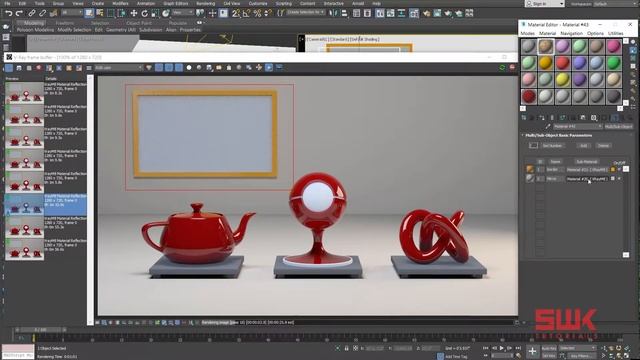This screenshot has height=360, width=640.
Task: Click the Set Number button
Action: point(552,146)
